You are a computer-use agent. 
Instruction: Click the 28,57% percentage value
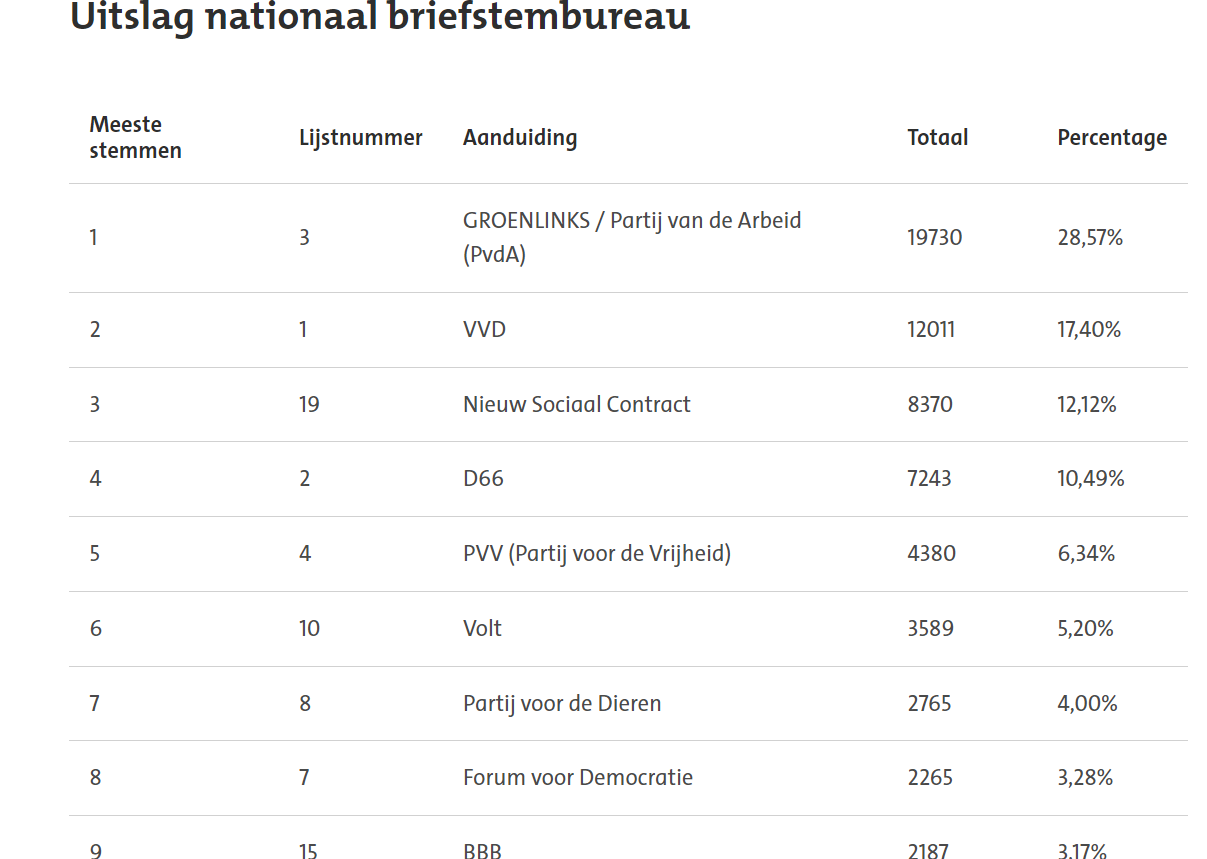[x=1090, y=237]
